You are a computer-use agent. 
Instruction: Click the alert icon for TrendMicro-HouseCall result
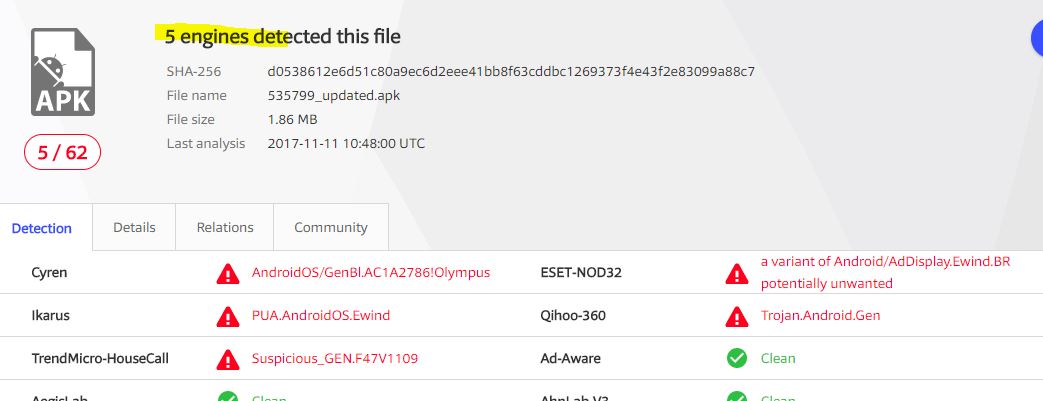pos(228,359)
